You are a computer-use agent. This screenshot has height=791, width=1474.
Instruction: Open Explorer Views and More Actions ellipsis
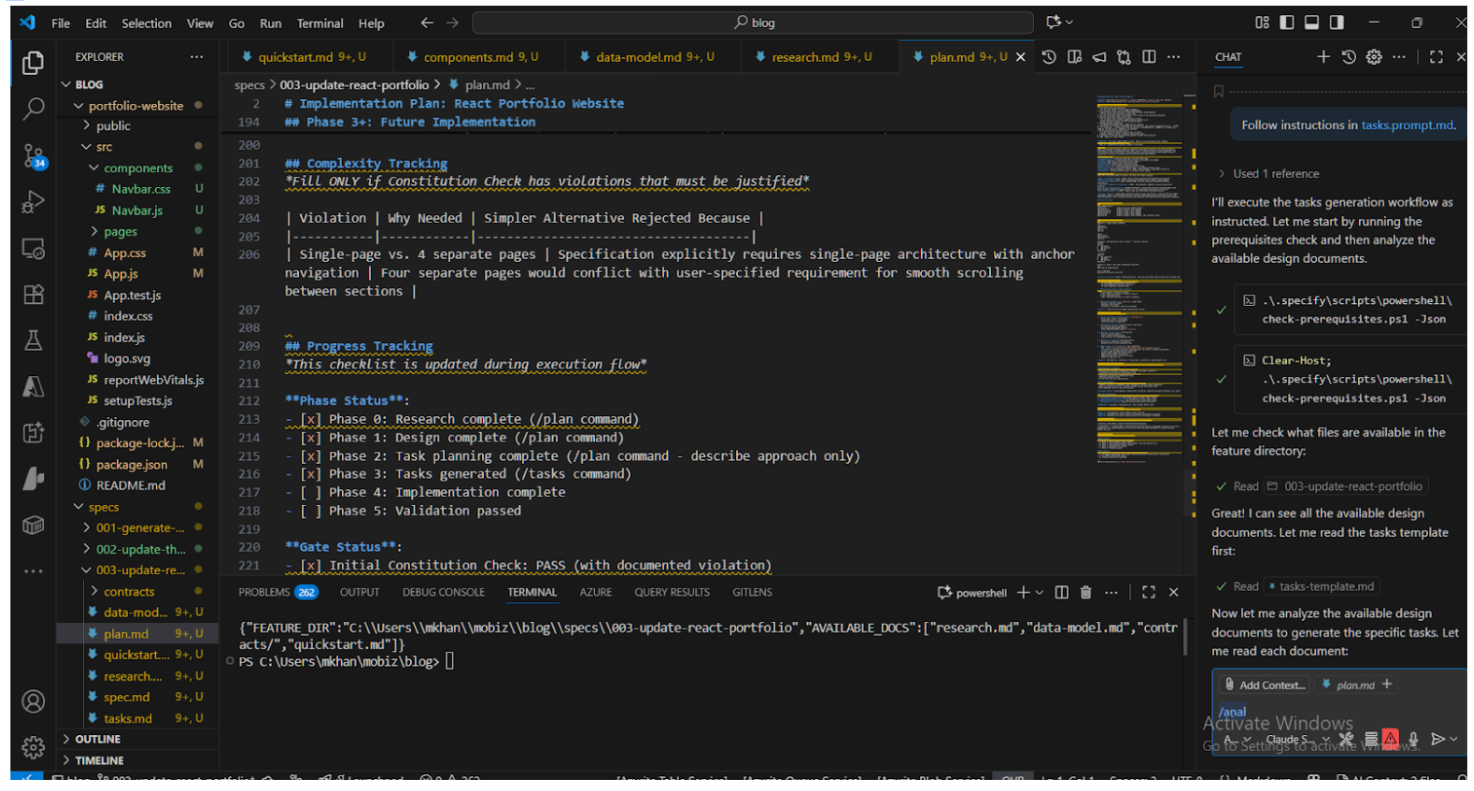click(x=196, y=57)
